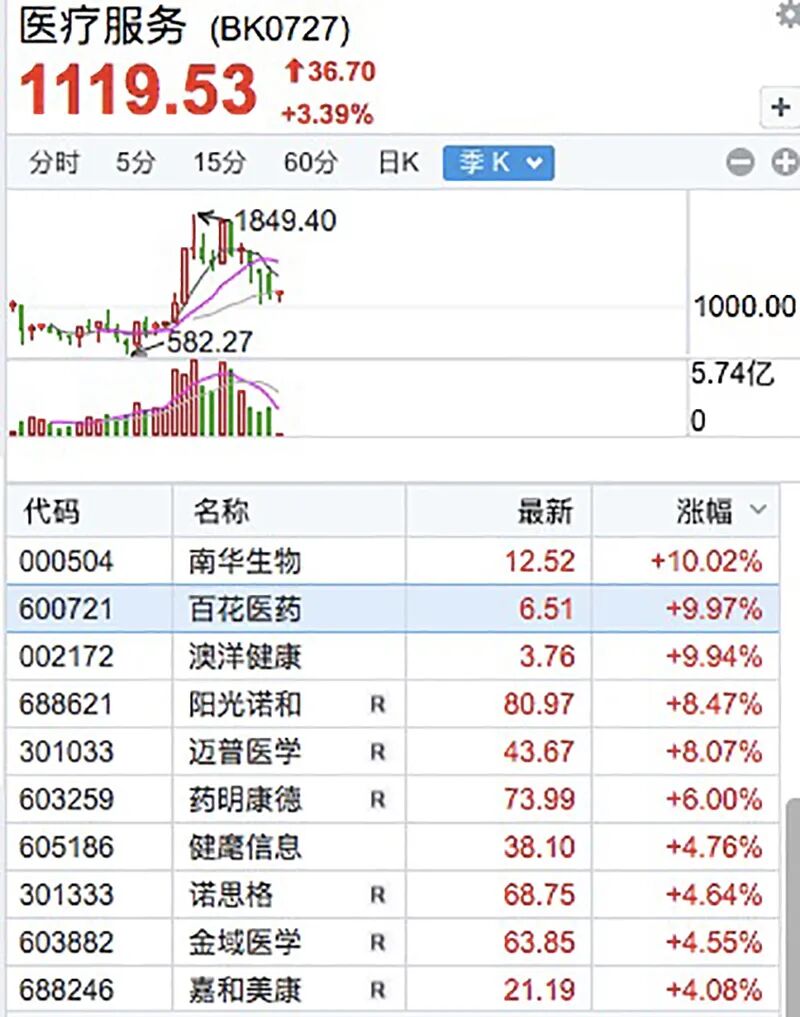Click R marker beside 诺思格
This screenshot has width=800, height=1017.
[x=378, y=895]
